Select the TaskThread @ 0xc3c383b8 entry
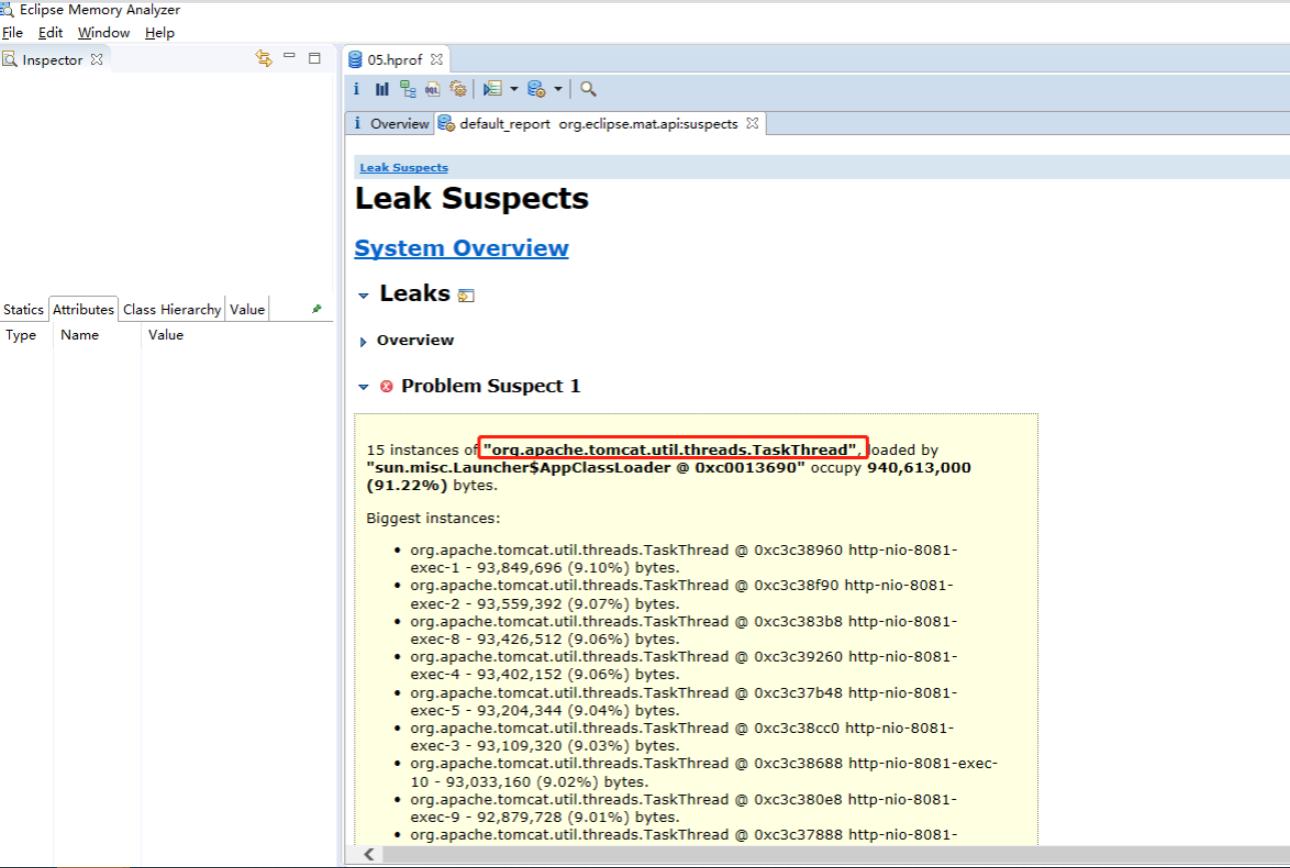The width and height of the screenshot is (1290, 868). point(683,630)
